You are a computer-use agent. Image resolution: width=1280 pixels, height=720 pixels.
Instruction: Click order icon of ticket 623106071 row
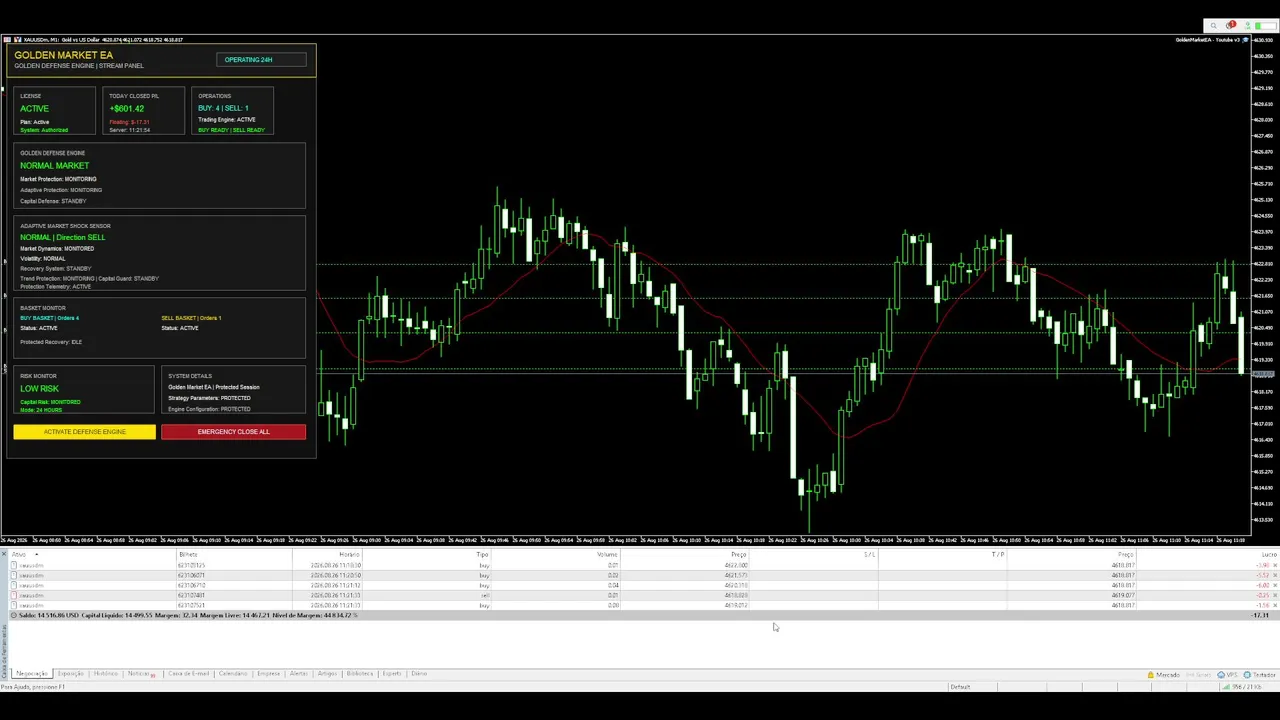coord(14,576)
